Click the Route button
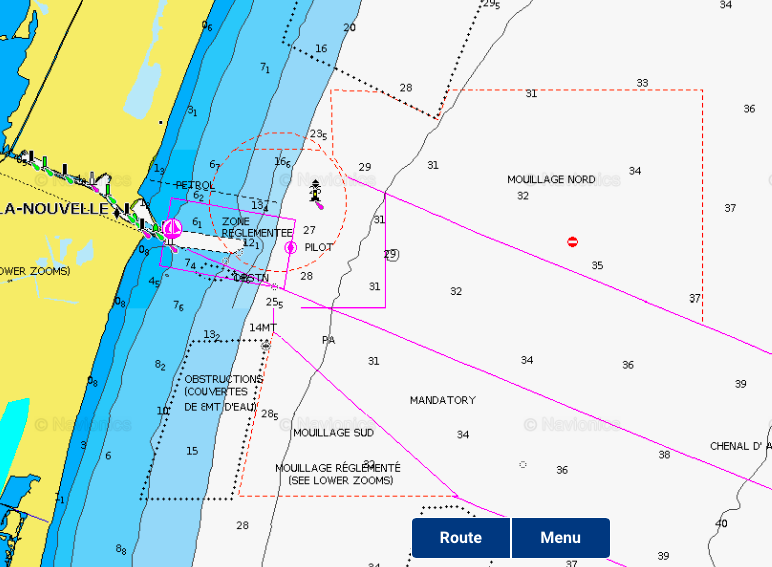Viewport: 772px width, 567px height. tap(460, 538)
